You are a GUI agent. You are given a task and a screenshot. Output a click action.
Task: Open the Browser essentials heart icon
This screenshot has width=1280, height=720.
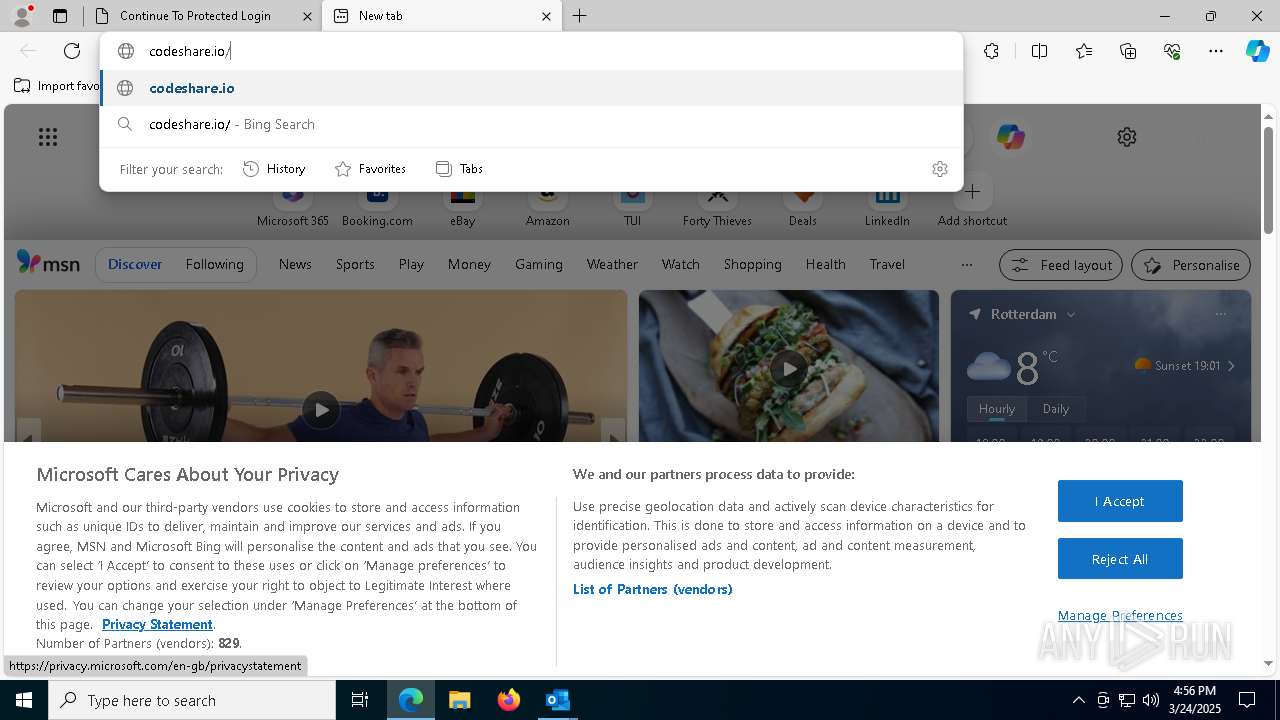1172,51
